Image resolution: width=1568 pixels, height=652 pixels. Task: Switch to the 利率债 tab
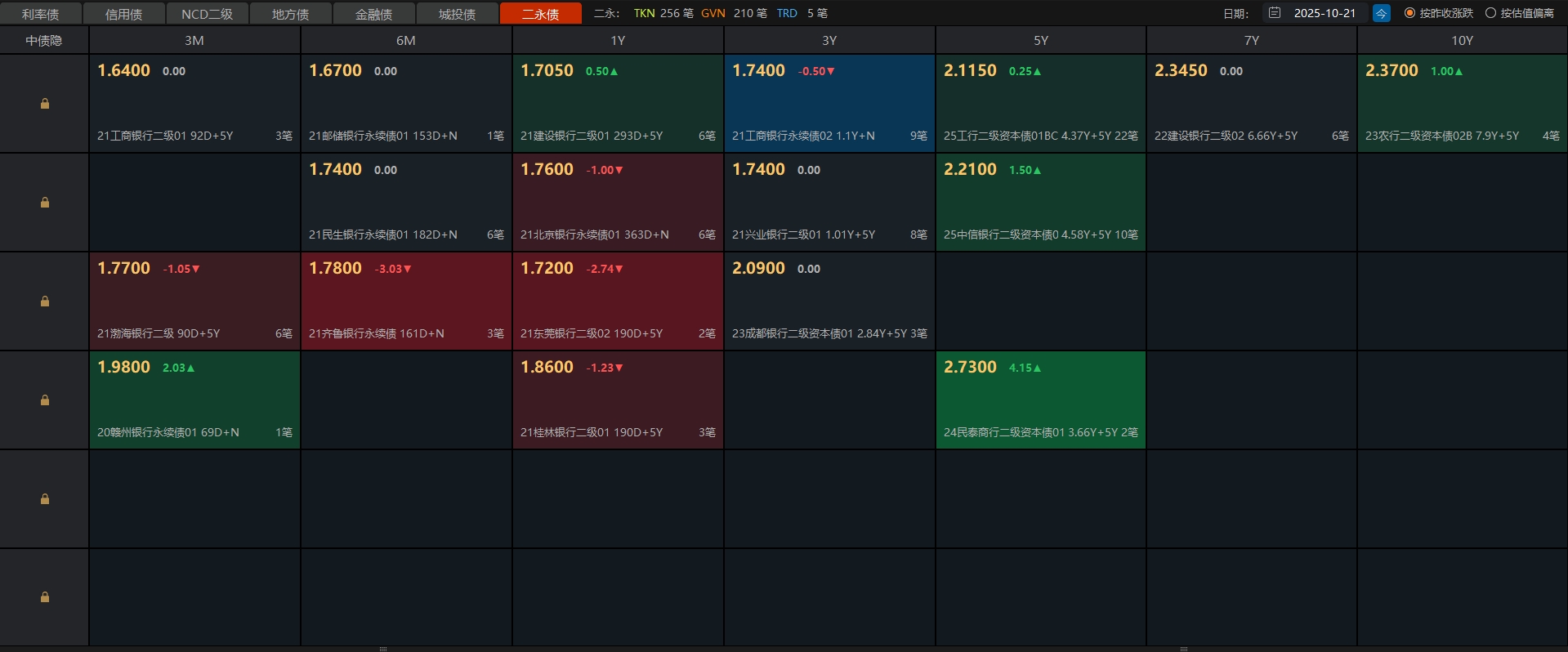coord(41,14)
